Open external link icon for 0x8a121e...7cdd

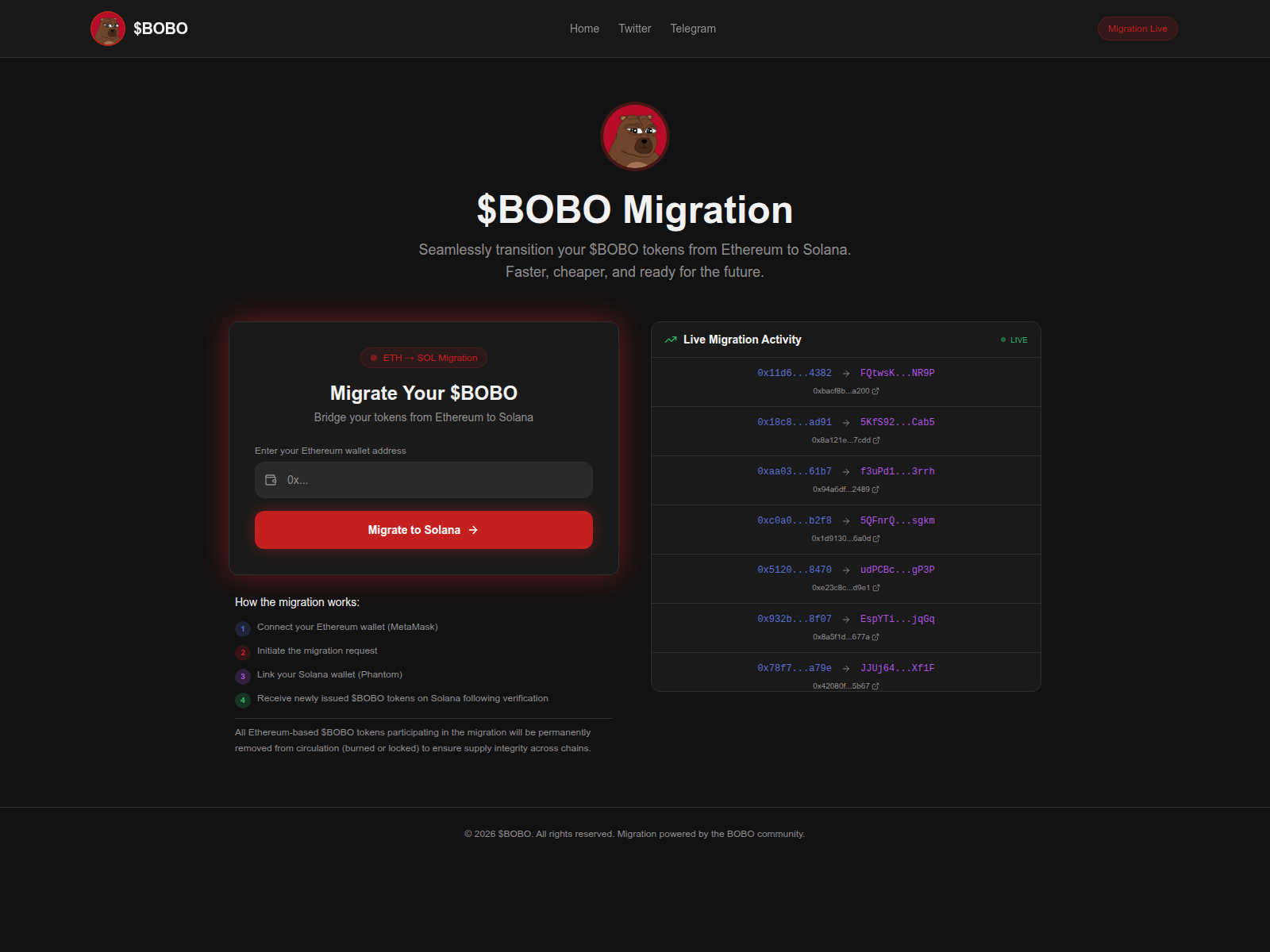click(x=876, y=440)
